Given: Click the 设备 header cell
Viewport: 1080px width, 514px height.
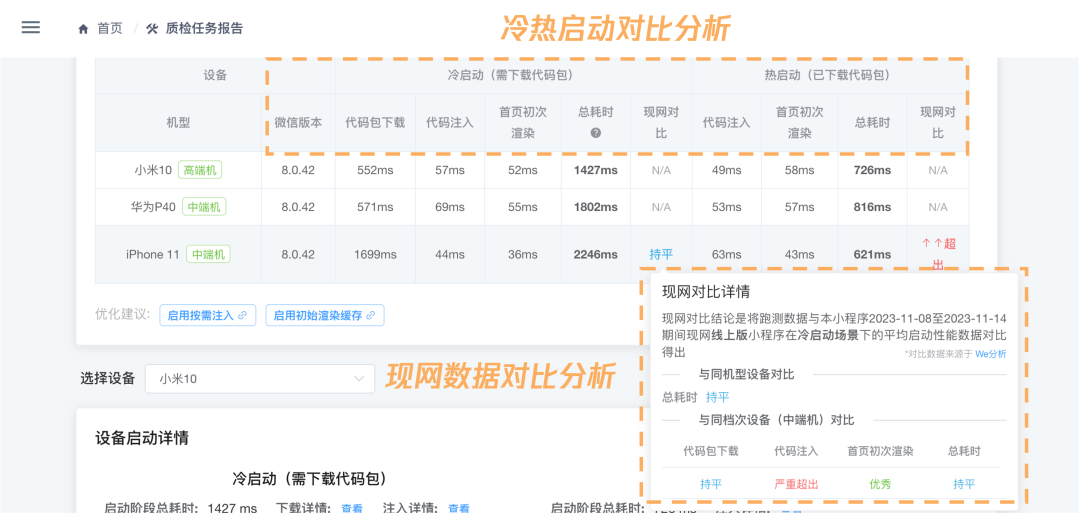Looking at the screenshot, I should (215, 75).
